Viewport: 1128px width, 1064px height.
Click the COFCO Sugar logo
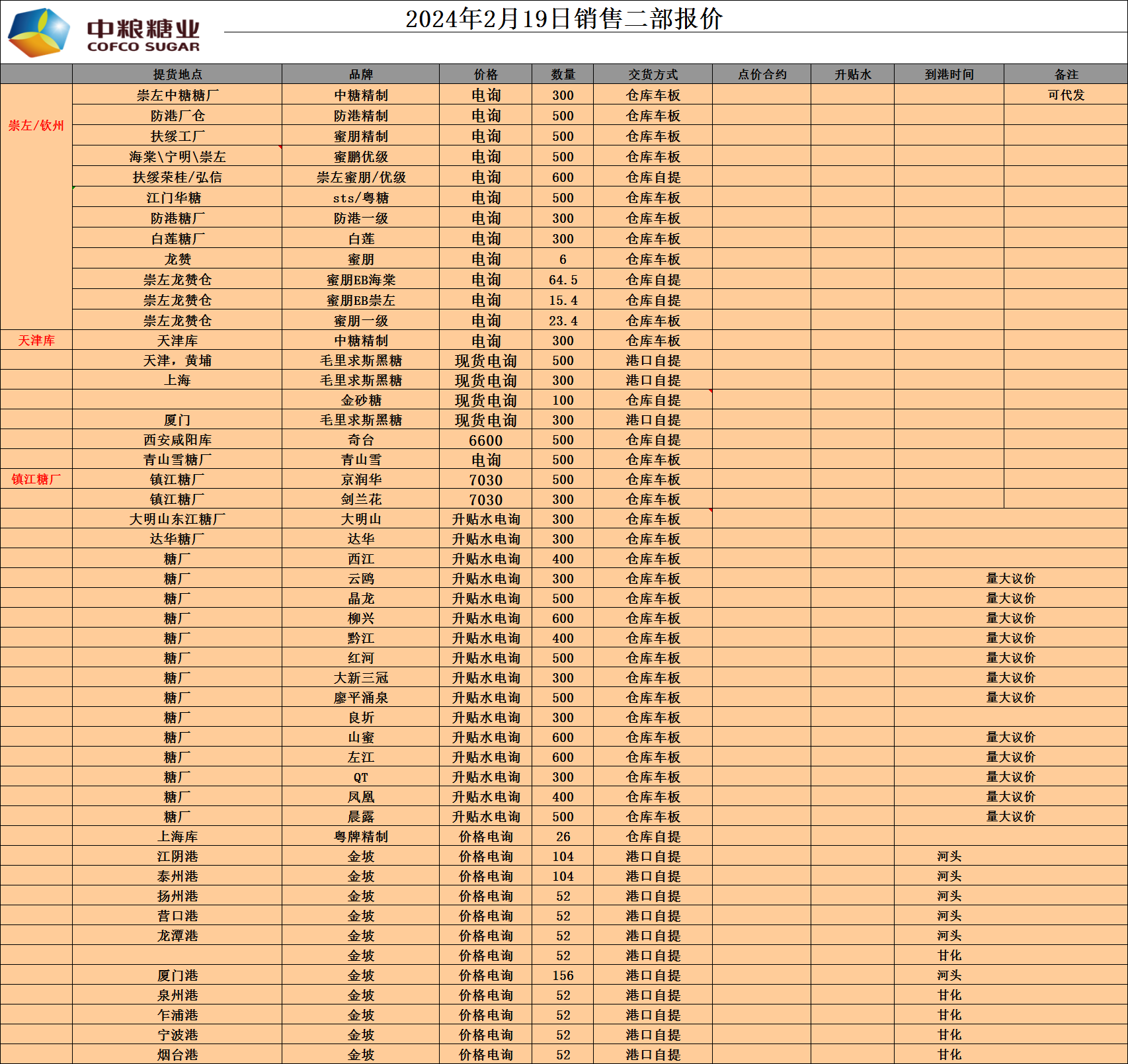tap(104, 33)
